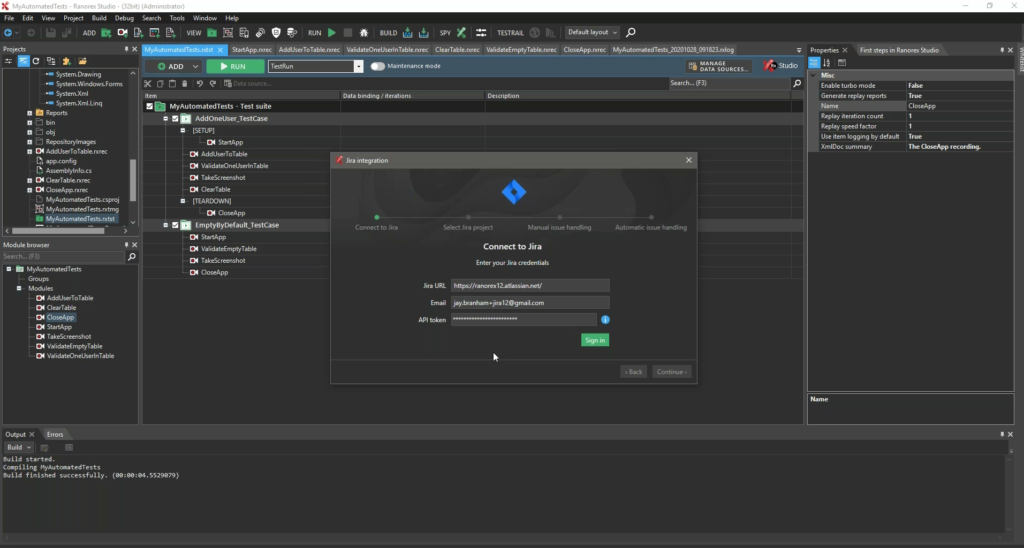Click the test suite search magnifier icon

pos(797,84)
